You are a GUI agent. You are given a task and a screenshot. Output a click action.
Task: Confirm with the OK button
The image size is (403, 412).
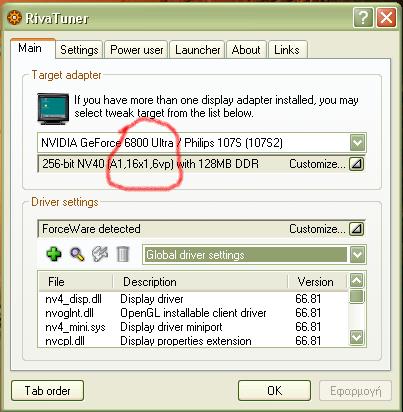(274, 390)
